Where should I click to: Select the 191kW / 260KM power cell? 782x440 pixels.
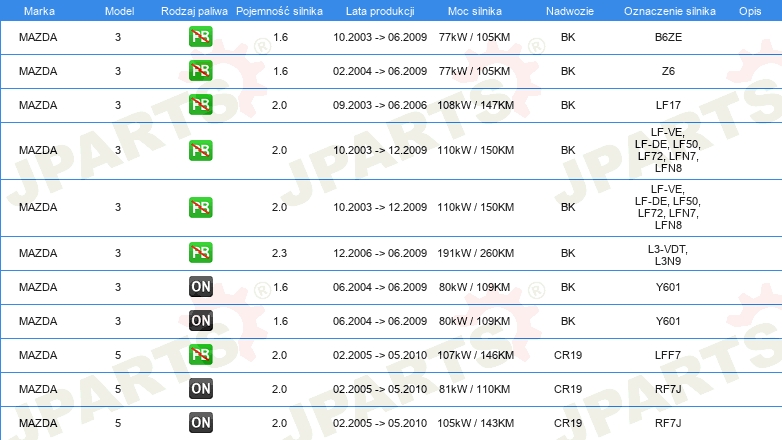[475, 253]
